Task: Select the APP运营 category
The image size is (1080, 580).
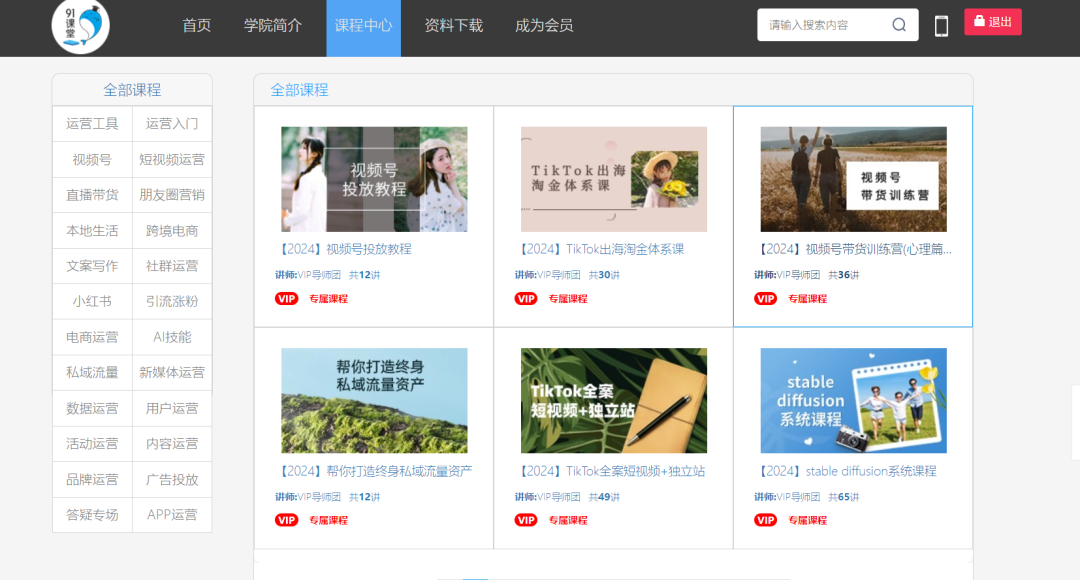Action: tap(172, 515)
